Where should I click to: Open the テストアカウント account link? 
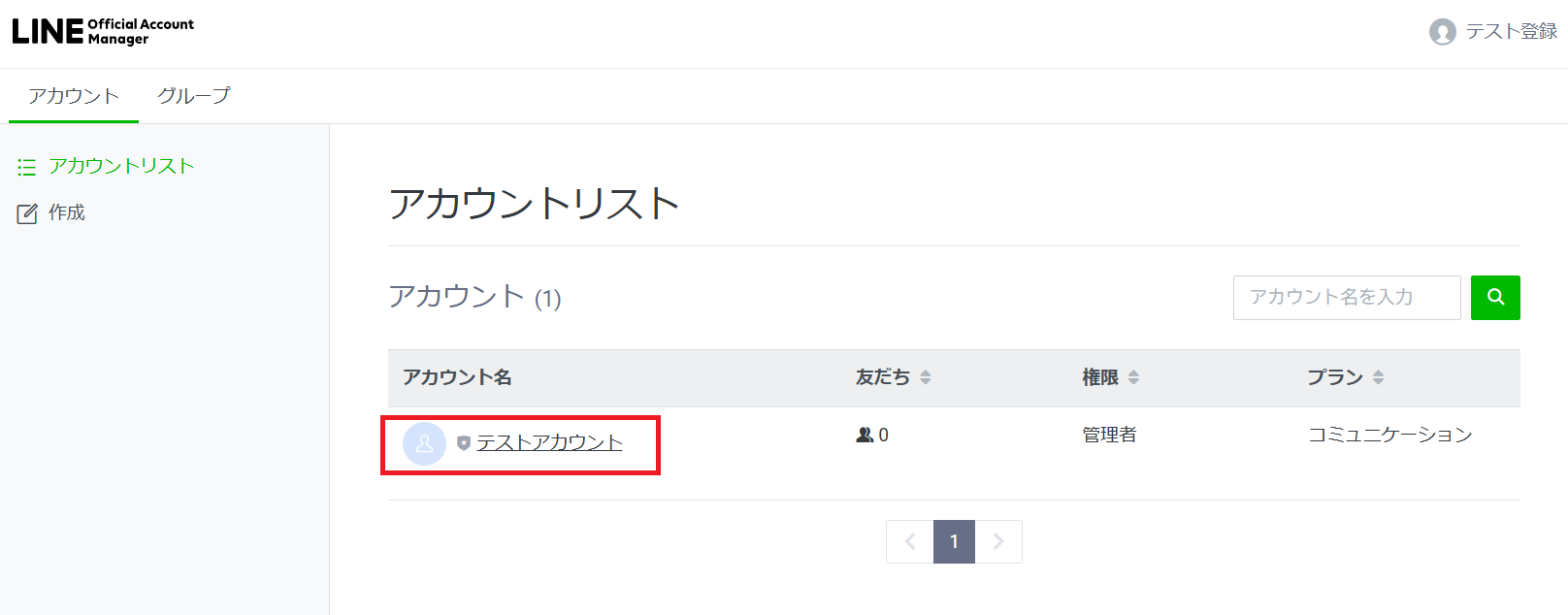[x=549, y=443]
